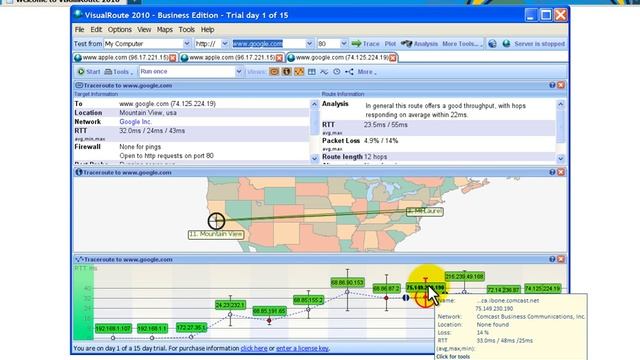Image resolution: width=640 pixels, height=360 pixels.
Task: Show the clock history view icon
Action: point(336,72)
